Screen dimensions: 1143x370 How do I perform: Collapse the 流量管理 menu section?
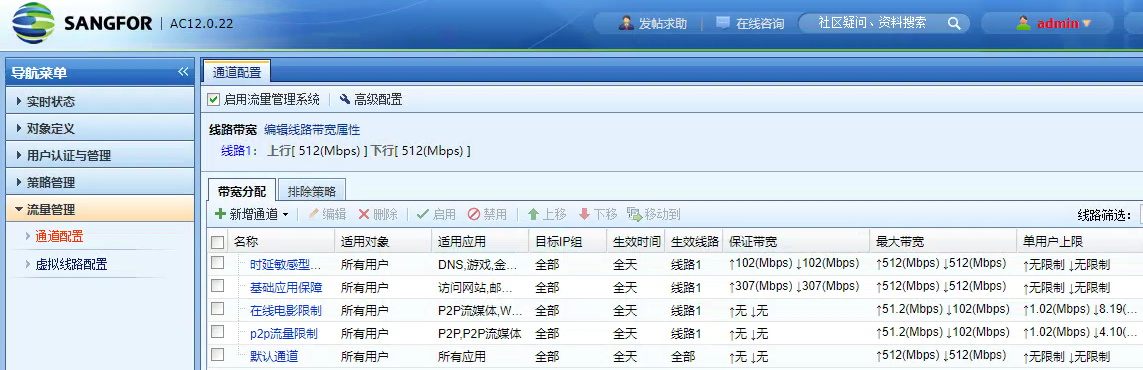coord(100,209)
